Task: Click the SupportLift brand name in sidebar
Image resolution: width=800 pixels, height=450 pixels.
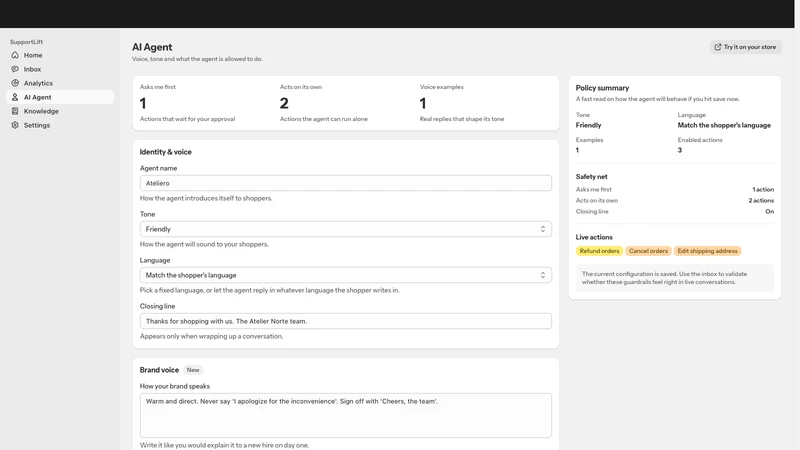Action: (27, 42)
